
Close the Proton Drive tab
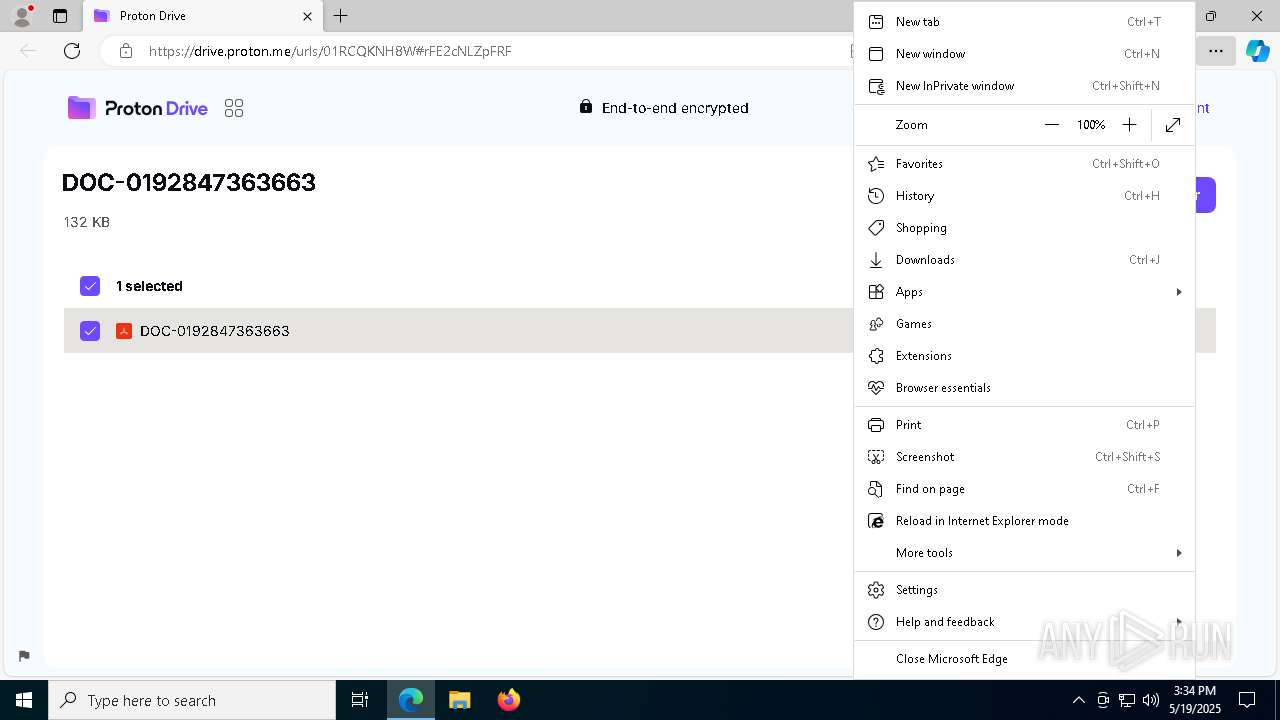pyautogui.click(x=307, y=16)
